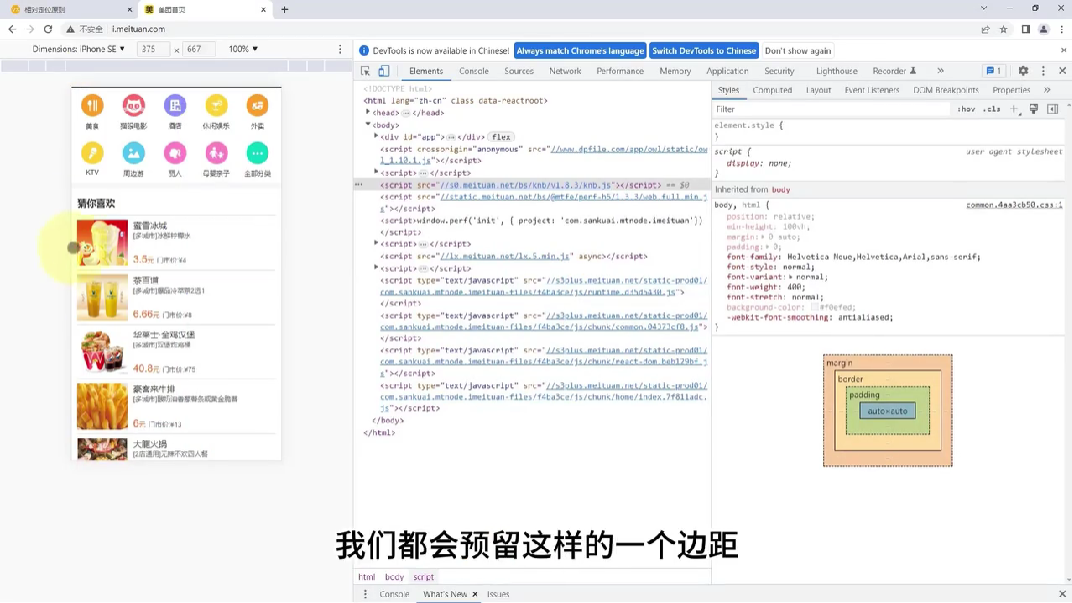Open the Lighthouse panel tab

click(x=836, y=71)
